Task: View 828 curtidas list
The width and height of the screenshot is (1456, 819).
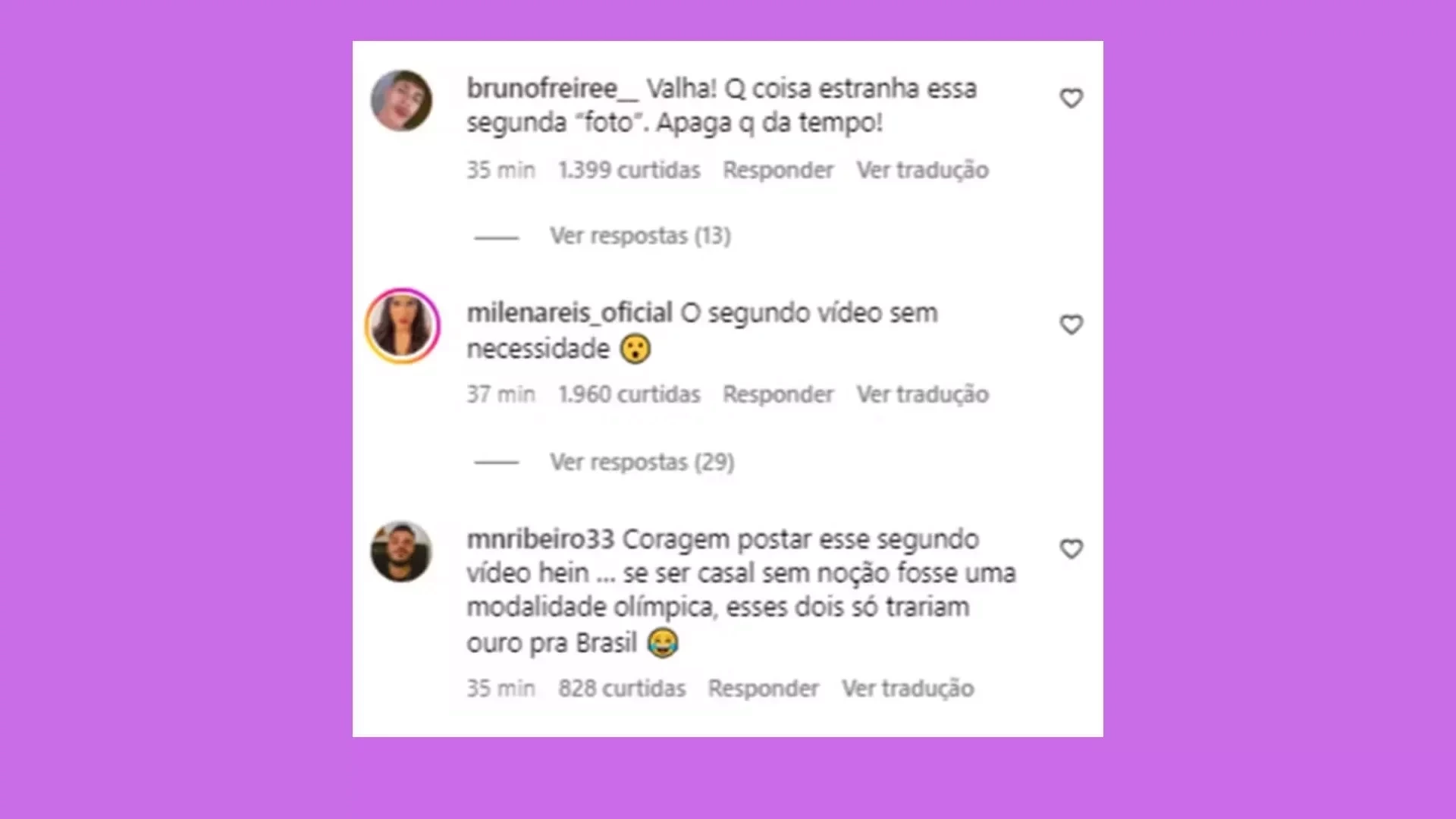Action: click(622, 689)
